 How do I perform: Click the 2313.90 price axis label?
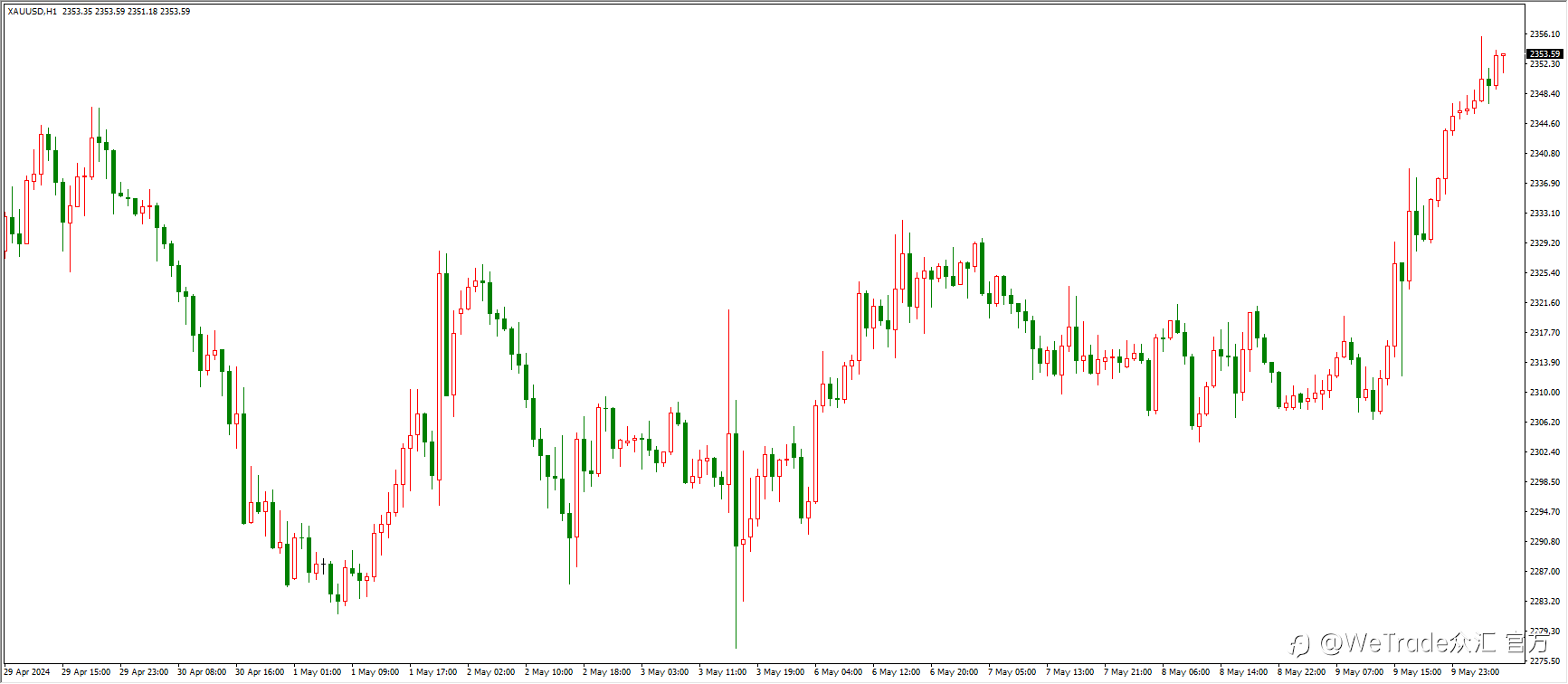click(1544, 363)
